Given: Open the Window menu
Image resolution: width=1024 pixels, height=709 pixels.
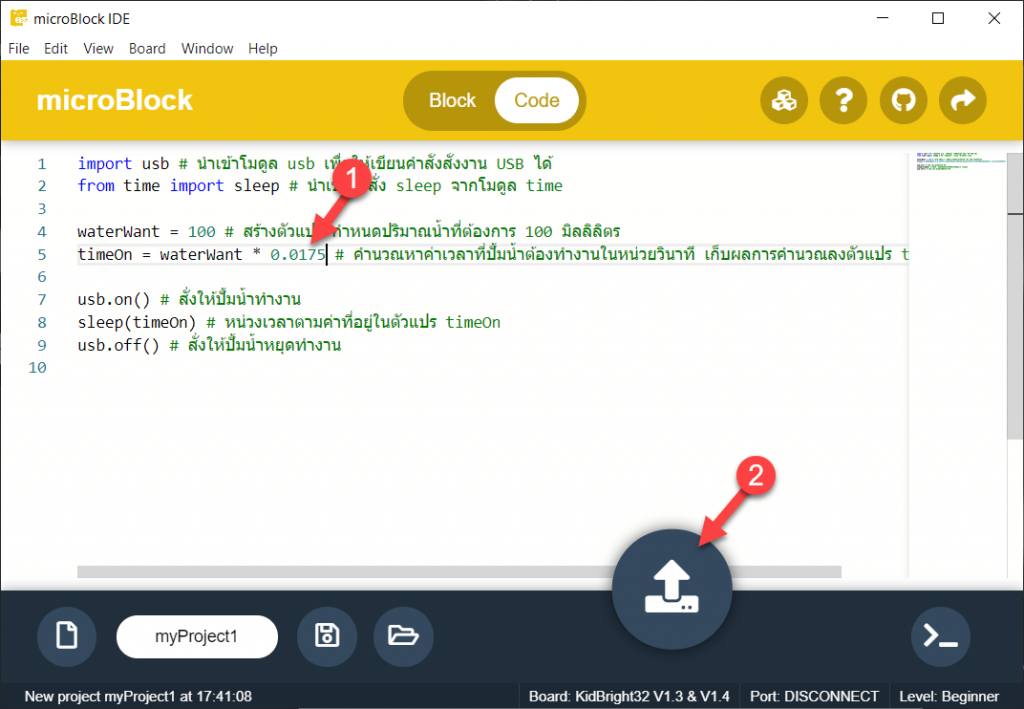Looking at the screenshot, I should 207,48.
